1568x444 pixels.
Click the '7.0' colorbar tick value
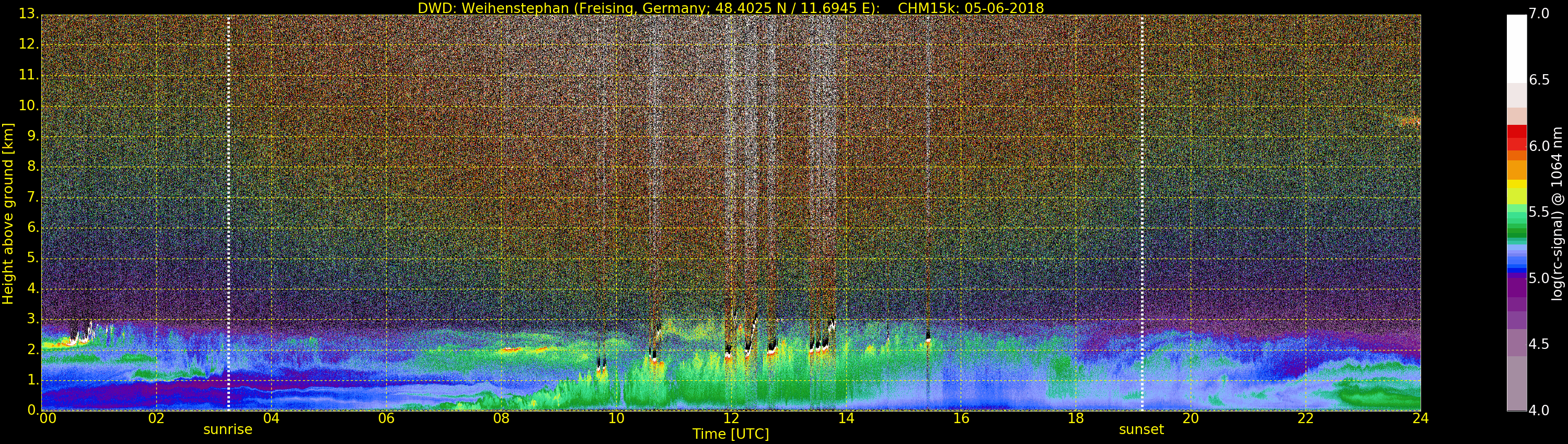click(x=1539, y=14)
